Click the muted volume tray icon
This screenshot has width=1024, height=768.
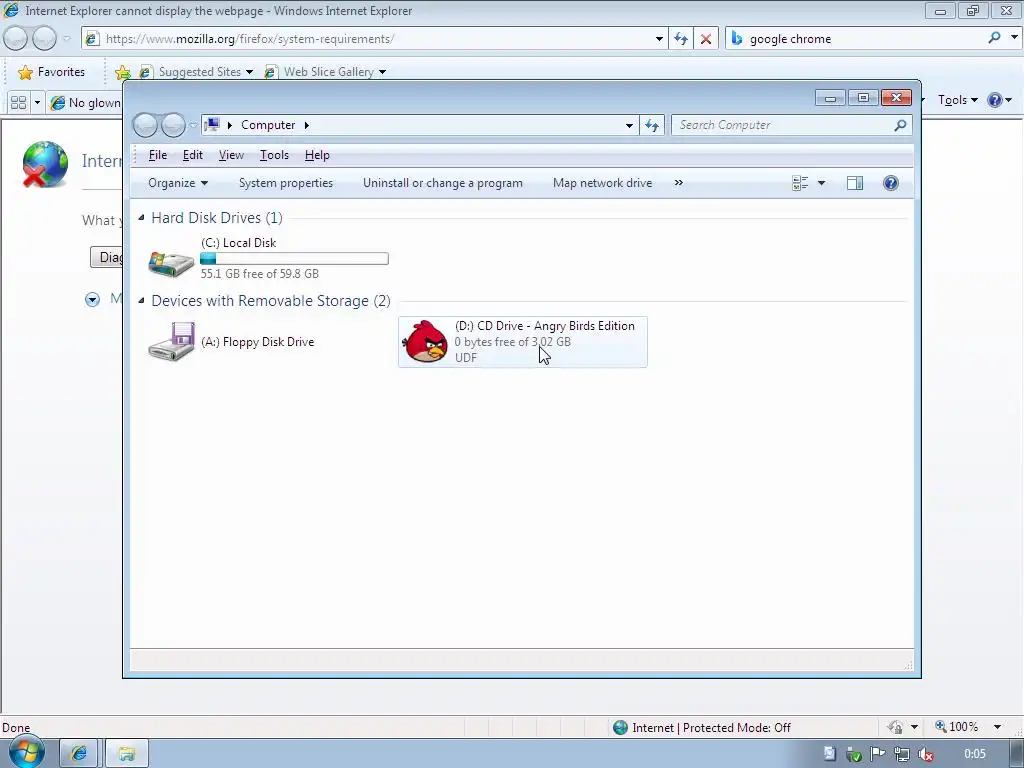tap(925, 754)
